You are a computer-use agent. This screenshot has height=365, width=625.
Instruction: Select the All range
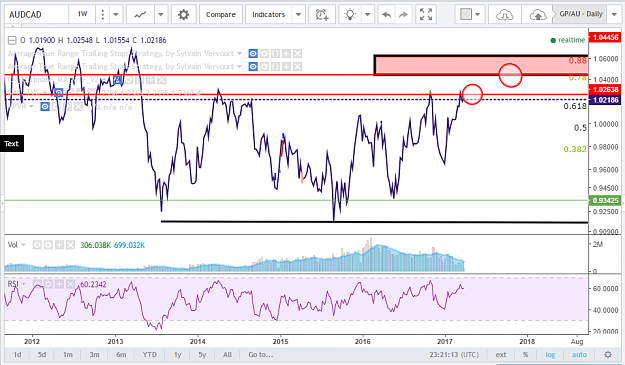[227, 354]
